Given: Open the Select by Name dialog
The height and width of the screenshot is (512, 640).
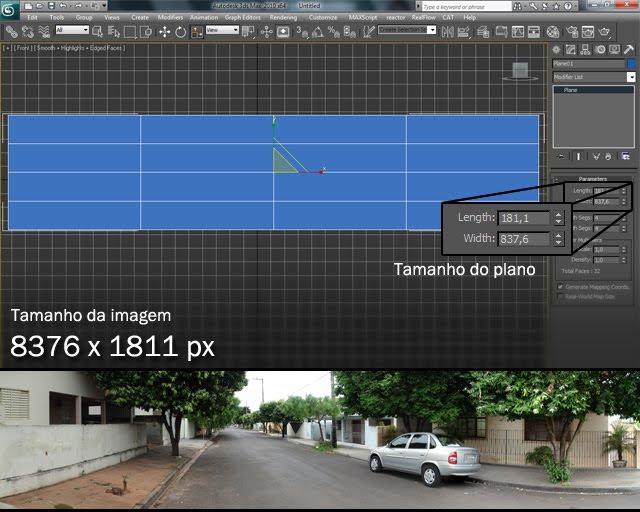Looking at the screenshot, I should tap(114, 31).
